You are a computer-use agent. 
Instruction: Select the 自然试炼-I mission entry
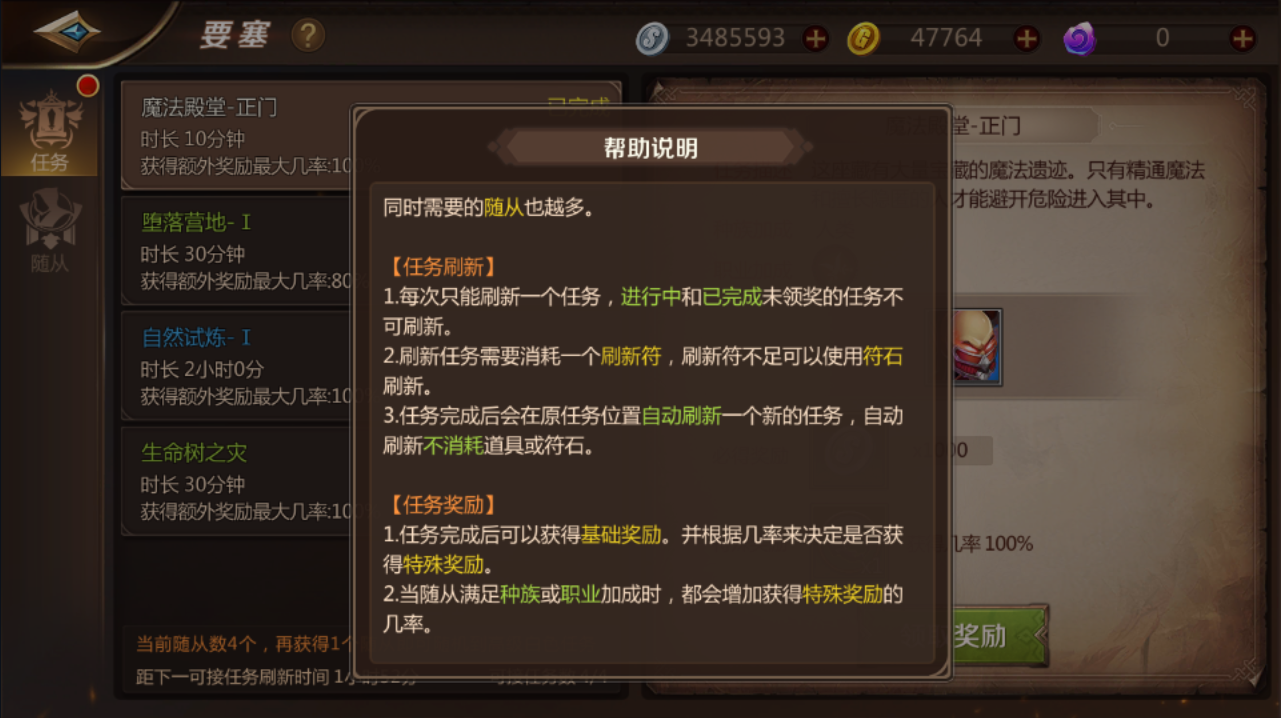(236, 365)
